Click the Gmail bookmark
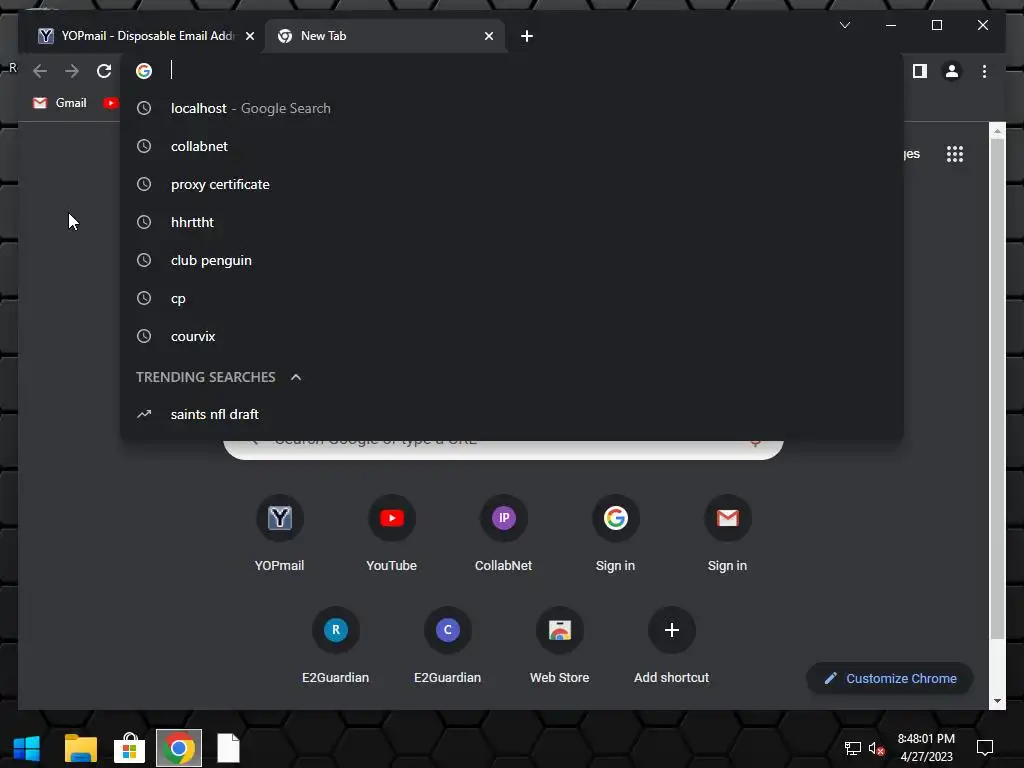Image resolution: width=1024 pixels, height=768 pixels. (x=60, y=103)
